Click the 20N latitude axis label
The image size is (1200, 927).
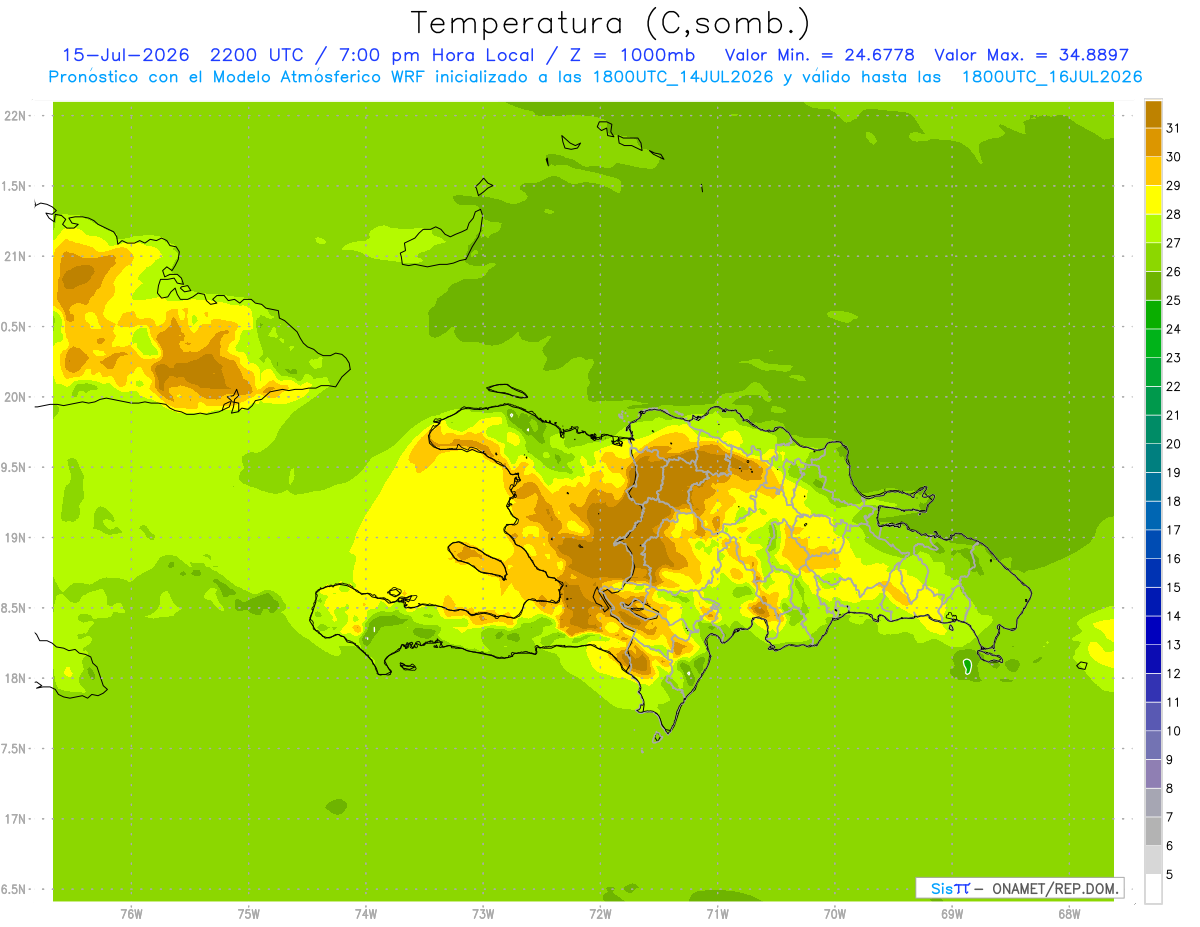[x=16, y=397]
